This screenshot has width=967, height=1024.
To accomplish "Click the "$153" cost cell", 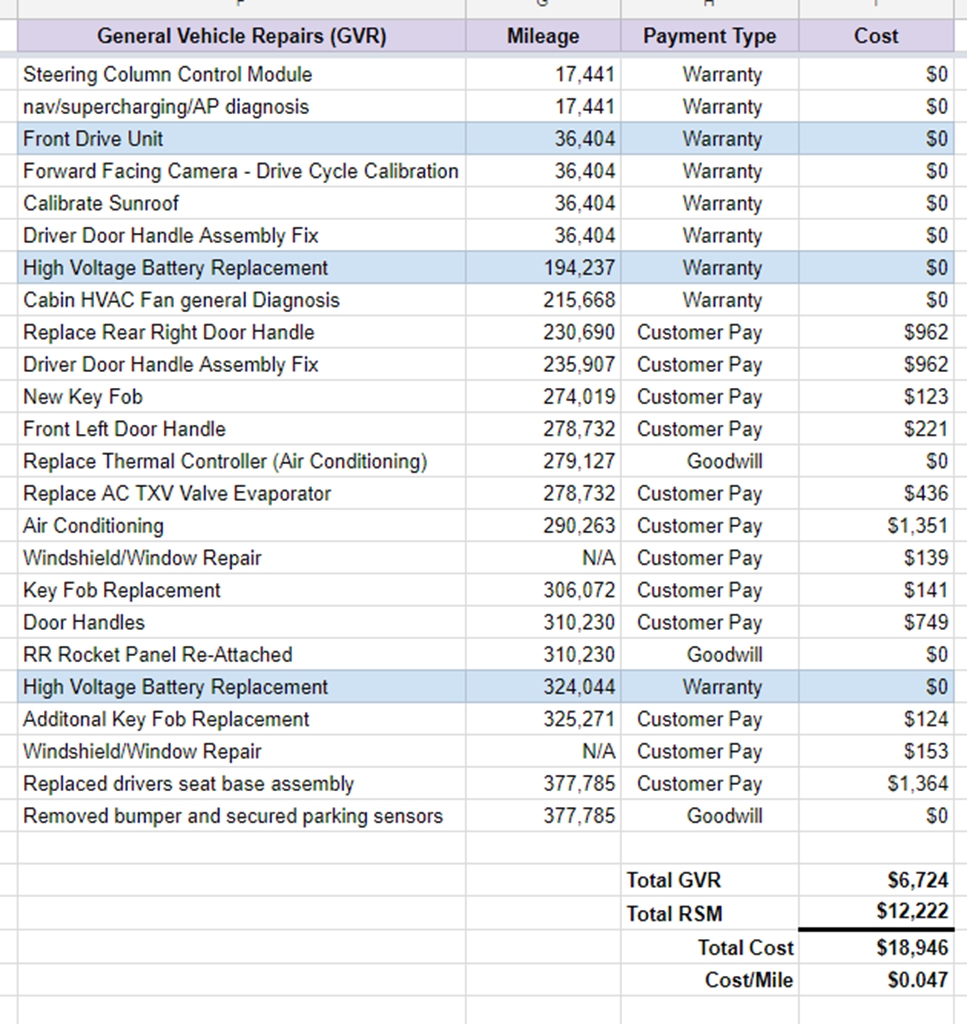I will [876, 751].
